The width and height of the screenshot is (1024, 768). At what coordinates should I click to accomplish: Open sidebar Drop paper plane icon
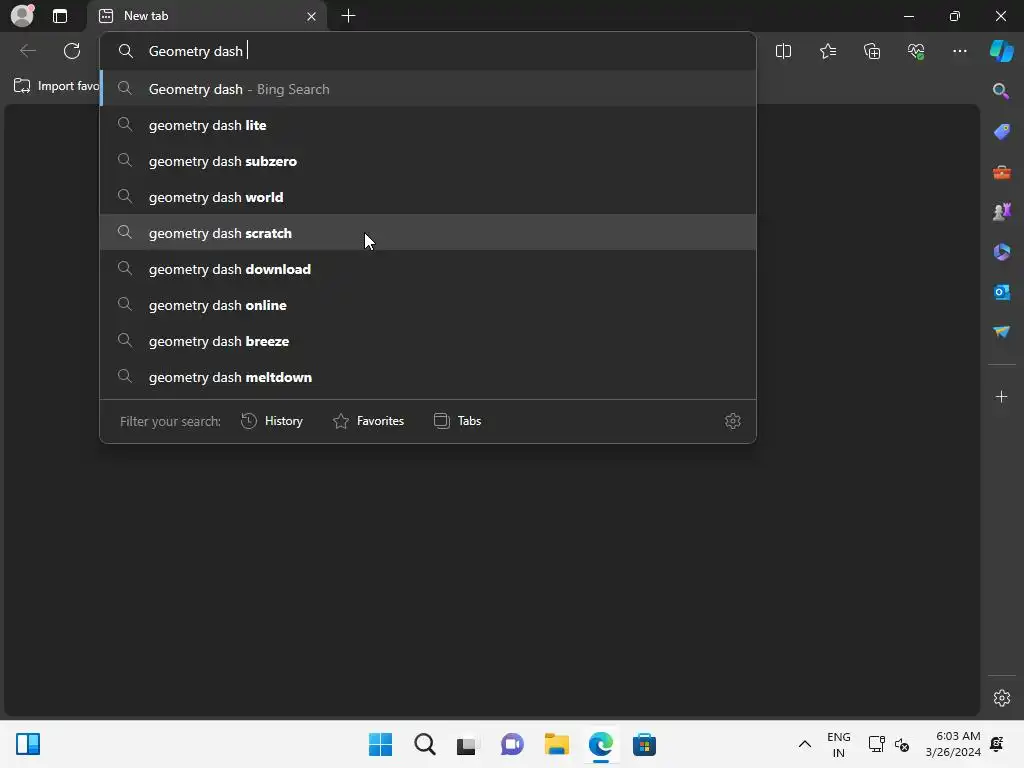pyautogui.click(x=1001, y=332)
